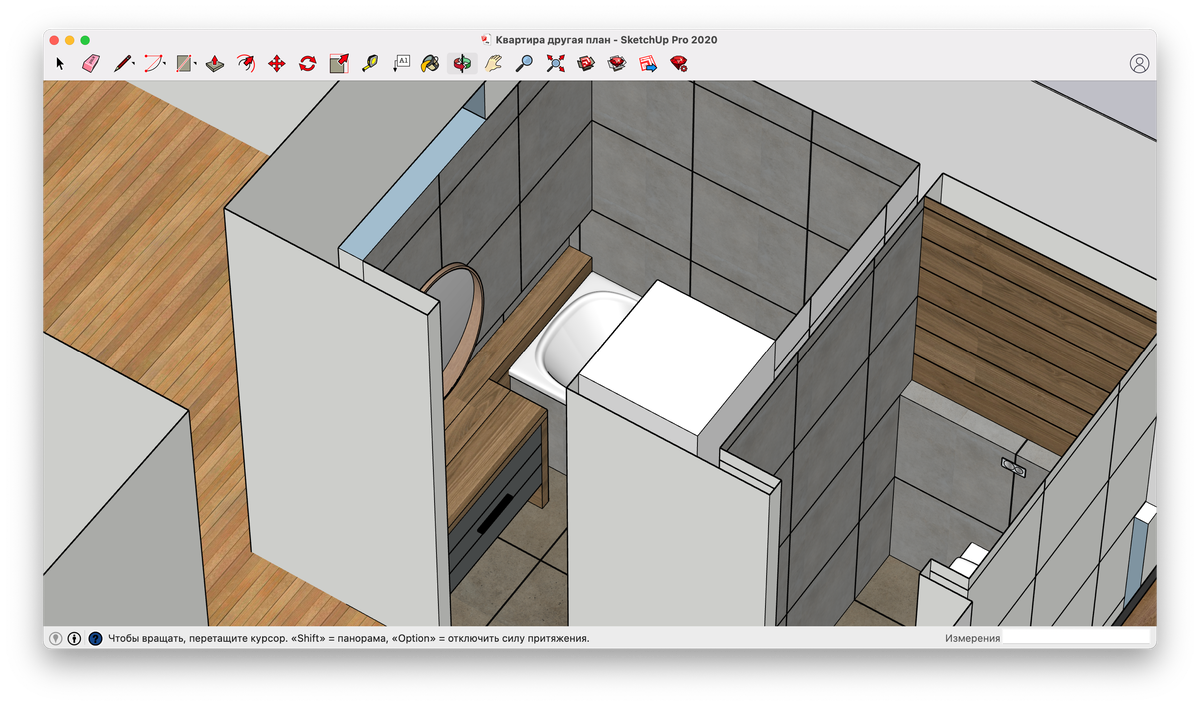Activate the Push/Pull tool

point(214,63)
